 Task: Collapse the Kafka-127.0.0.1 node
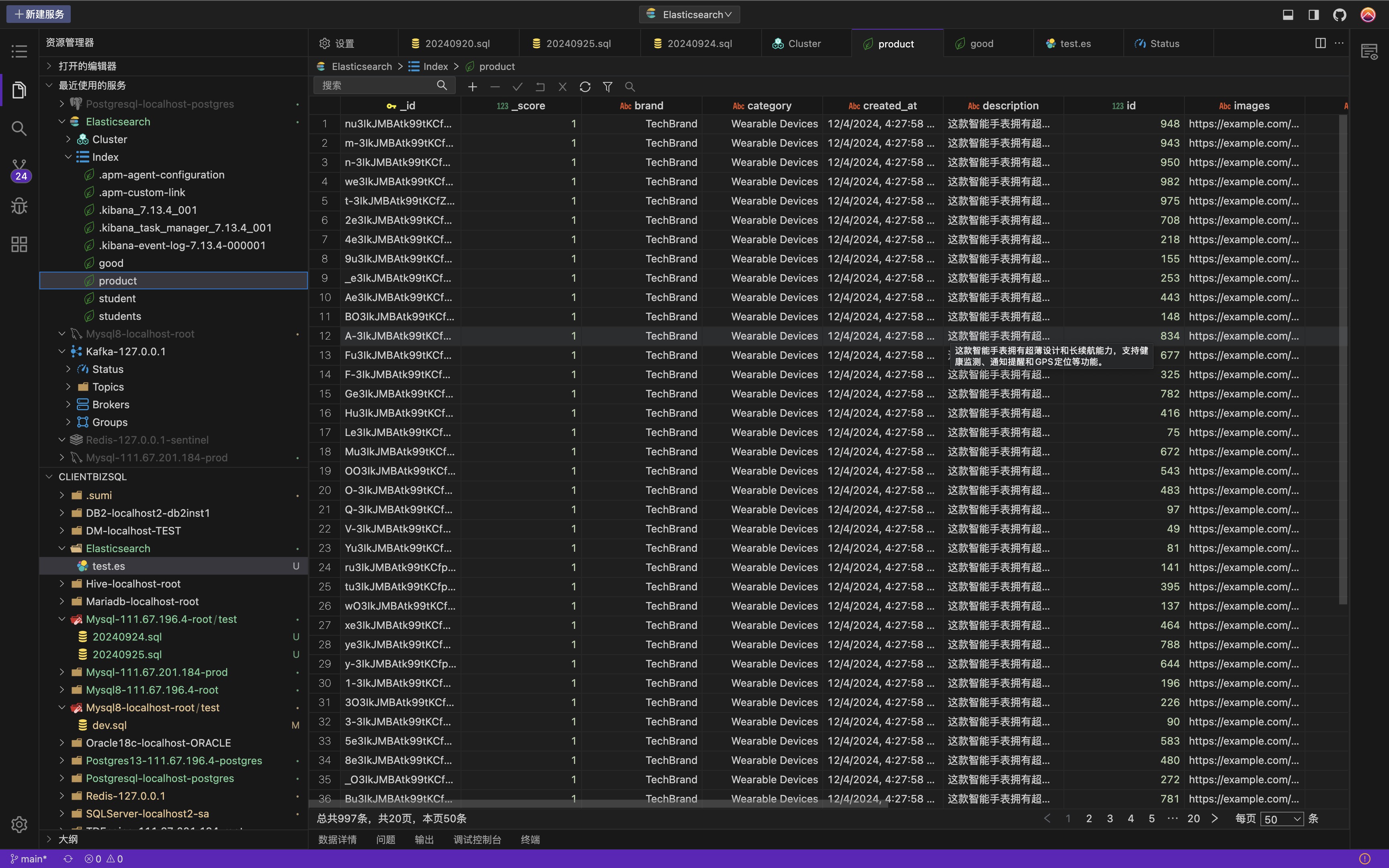(x=62, y=351)
